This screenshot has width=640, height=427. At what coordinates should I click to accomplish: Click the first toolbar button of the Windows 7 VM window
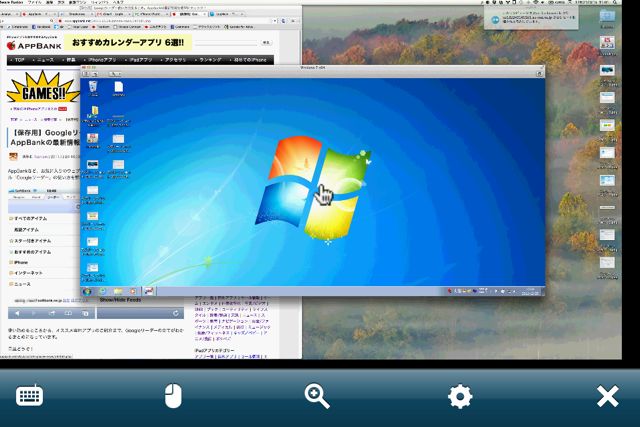[x=86, y=74]
